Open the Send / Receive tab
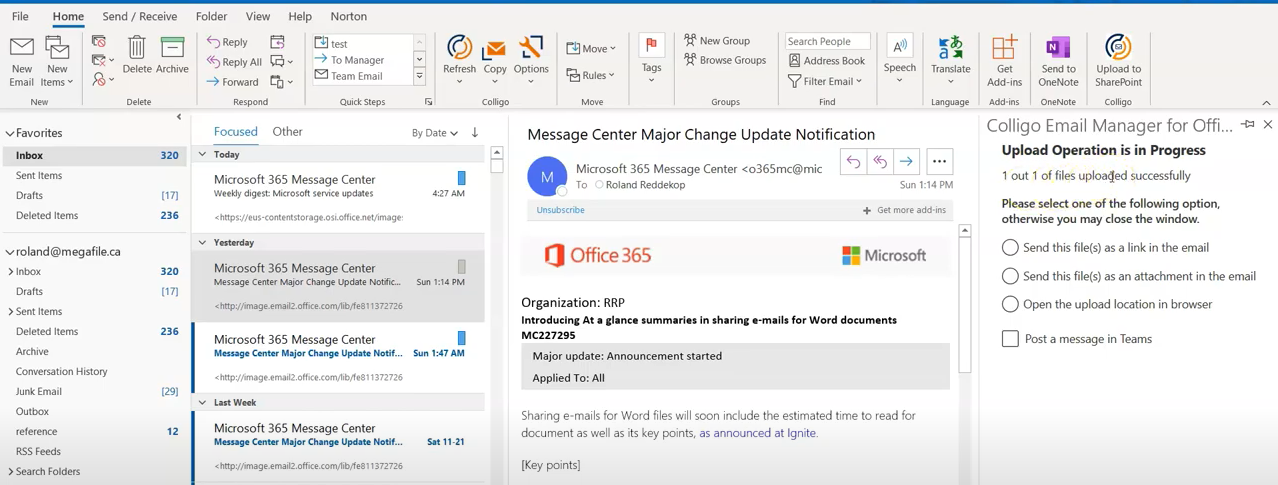 click(139, 16)
